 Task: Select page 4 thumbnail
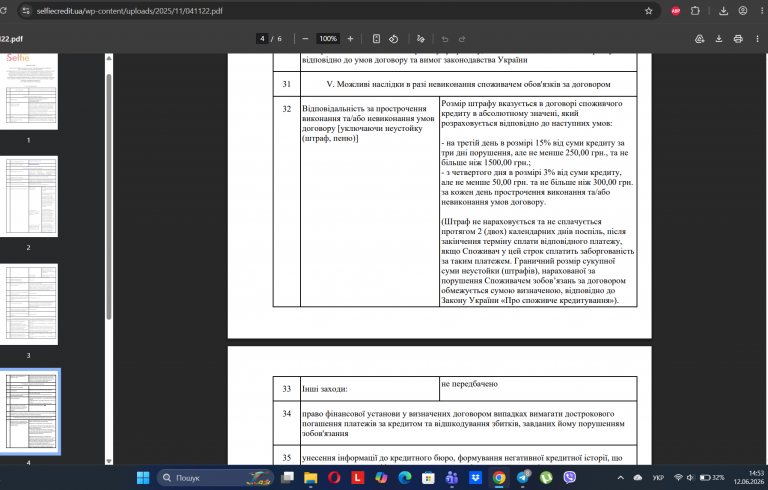click(x=29, y=412)
